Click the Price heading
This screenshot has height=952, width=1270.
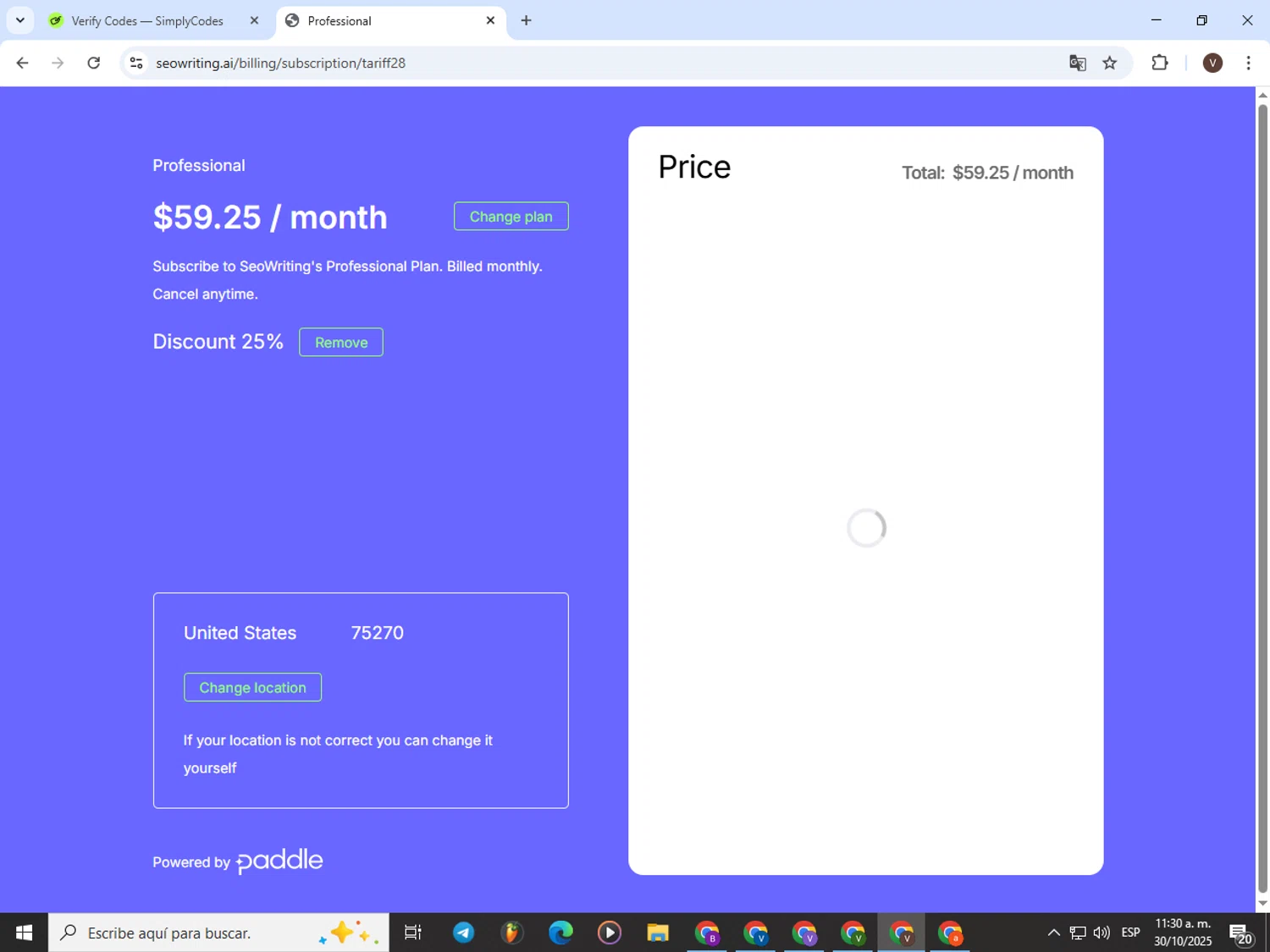click(x=694, y=167)
